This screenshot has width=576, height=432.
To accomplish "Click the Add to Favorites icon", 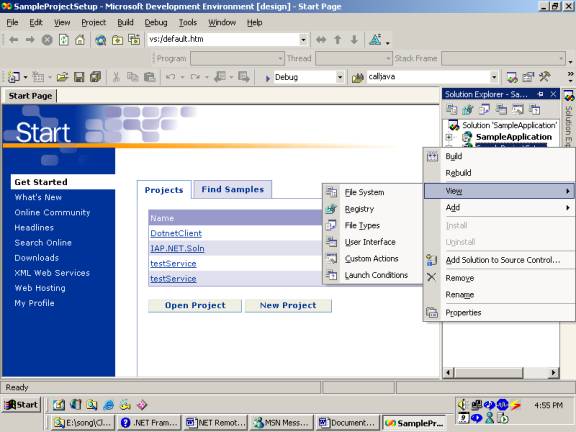I will (134, 40).
